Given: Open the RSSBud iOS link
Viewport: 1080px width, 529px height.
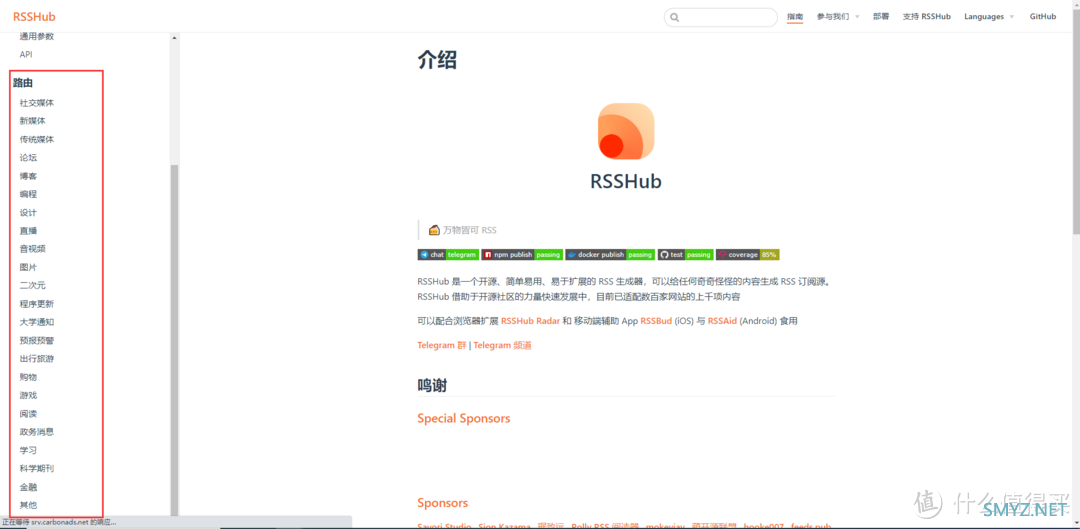Looking at the screenshot, I should point(656,321).
